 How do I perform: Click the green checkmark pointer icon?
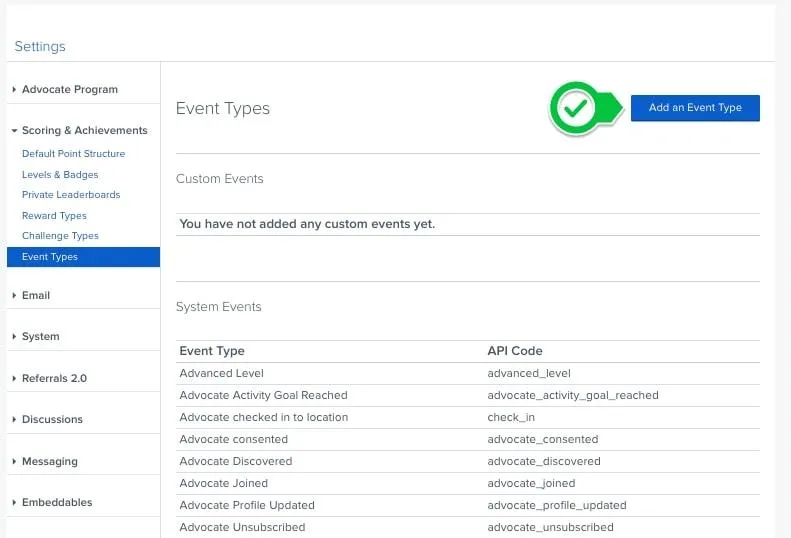585,108
